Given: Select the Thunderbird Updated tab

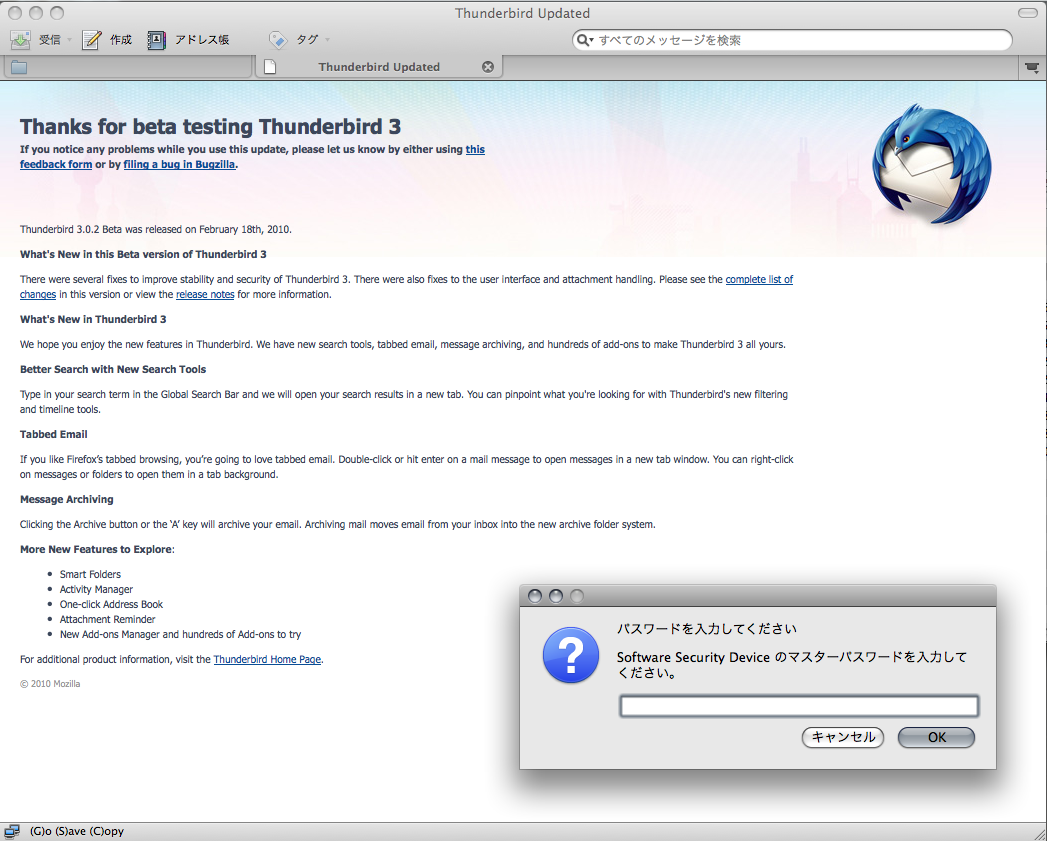Looking at the screenshot, I should click(x=379, y=67).
